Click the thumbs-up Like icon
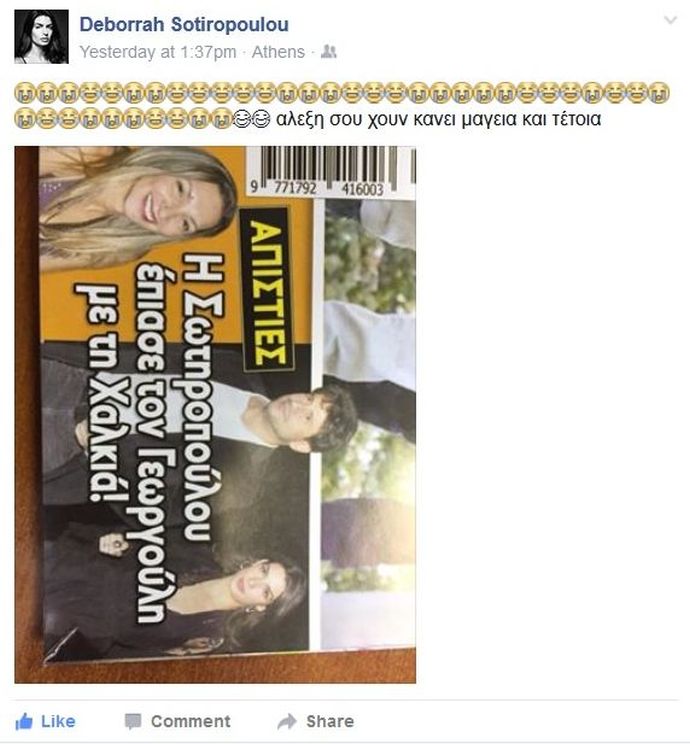This screenshot has width=690, height=744. (x=24, y=721)
